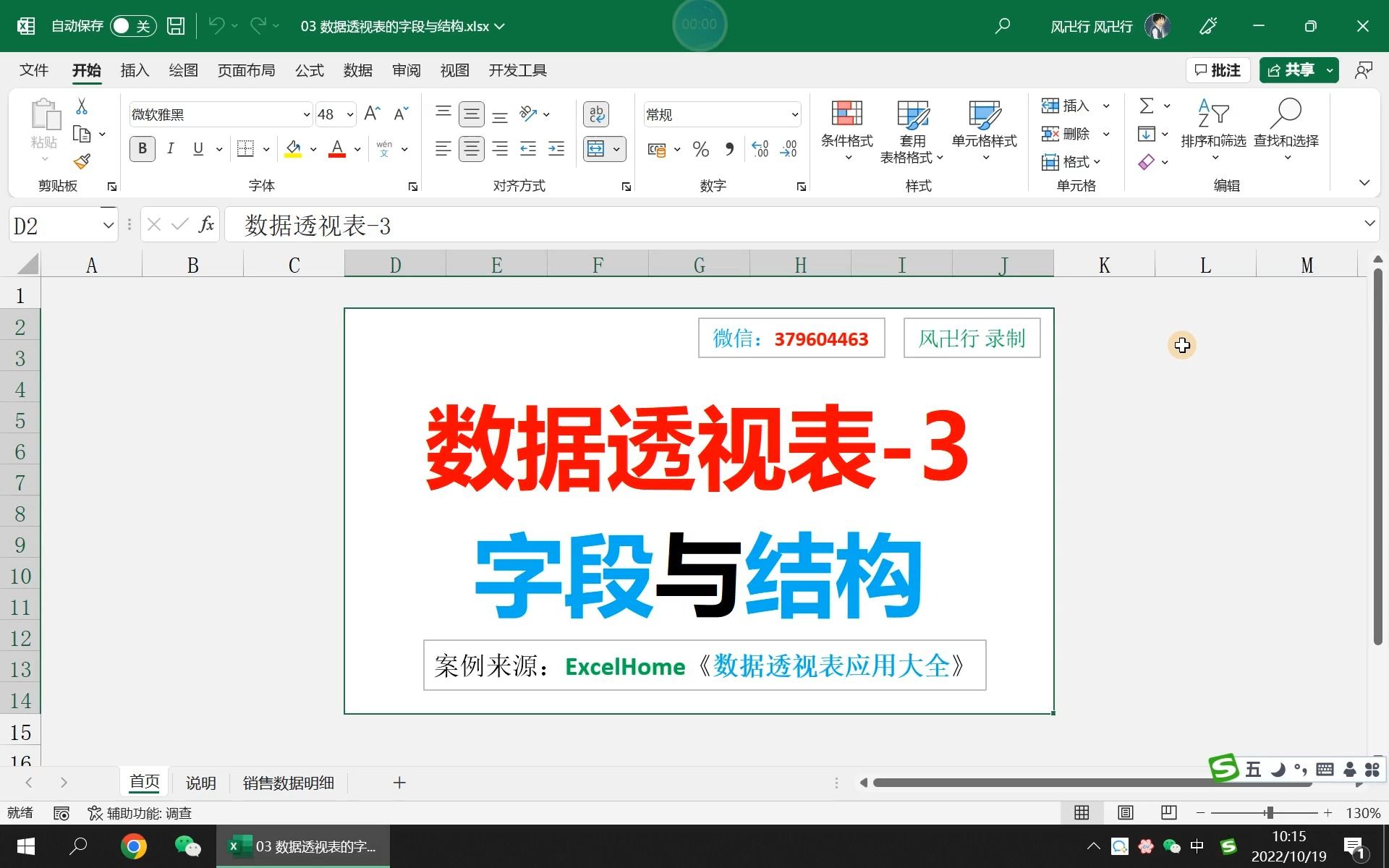Switch to the 插入 ribbon tab
This screenshot has height=868, width=1389.
point(135,70)
